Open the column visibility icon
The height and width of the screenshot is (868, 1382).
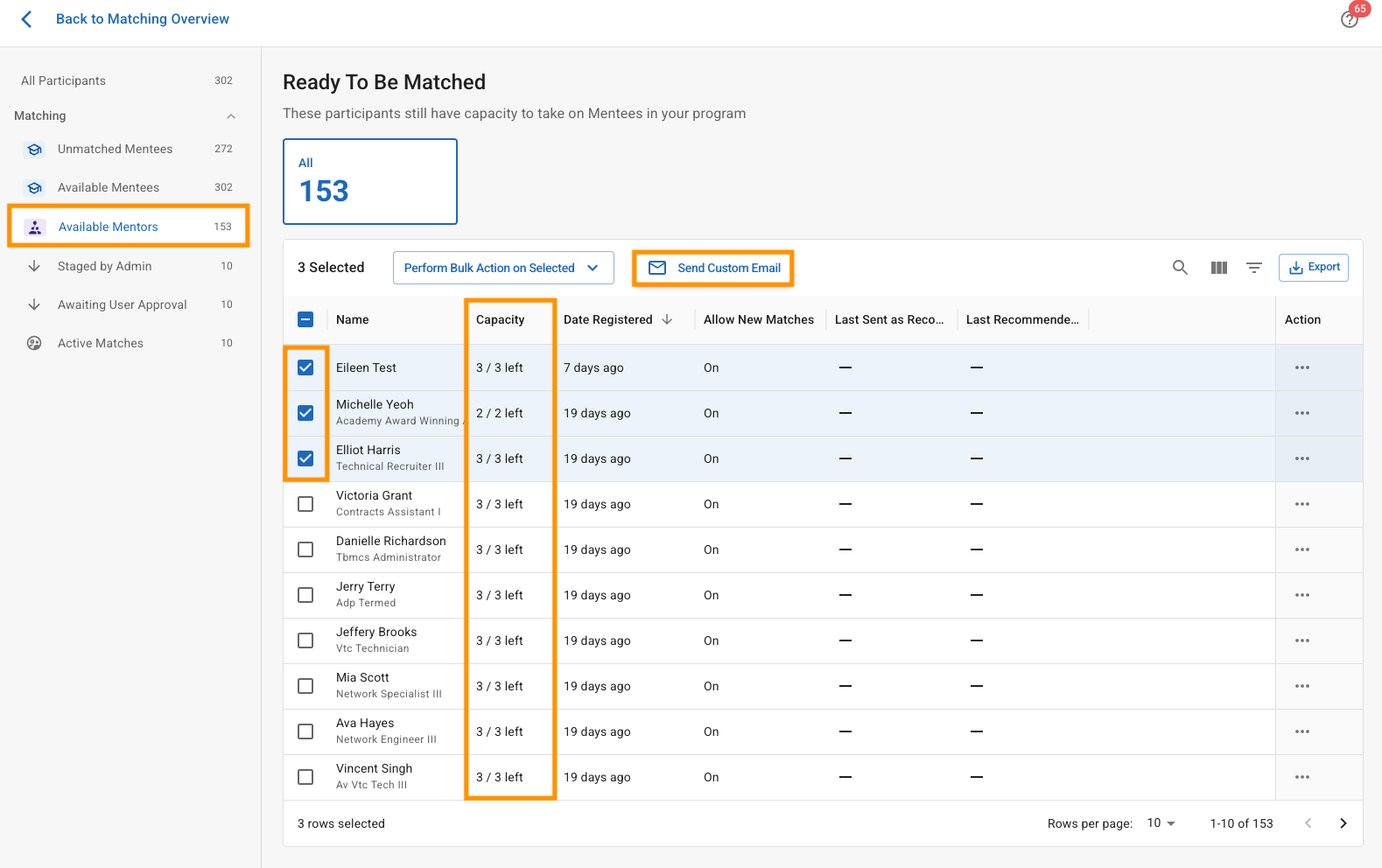pos(1218,268)
